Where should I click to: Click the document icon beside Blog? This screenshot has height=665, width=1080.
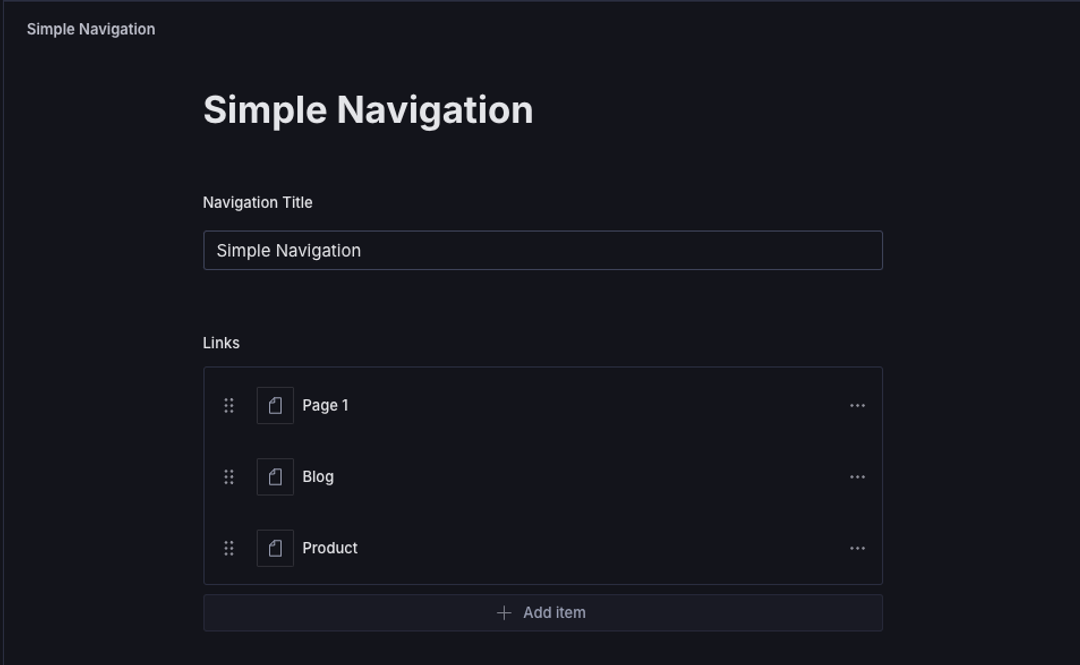point(275,476)
